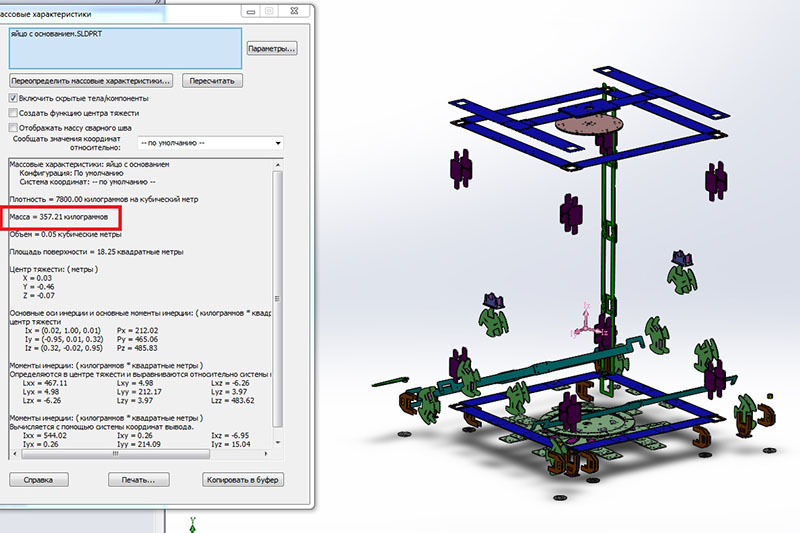Click the pink coordinate triad in the model view
Viewport: 800px width, 533px height.
point(589,322)
